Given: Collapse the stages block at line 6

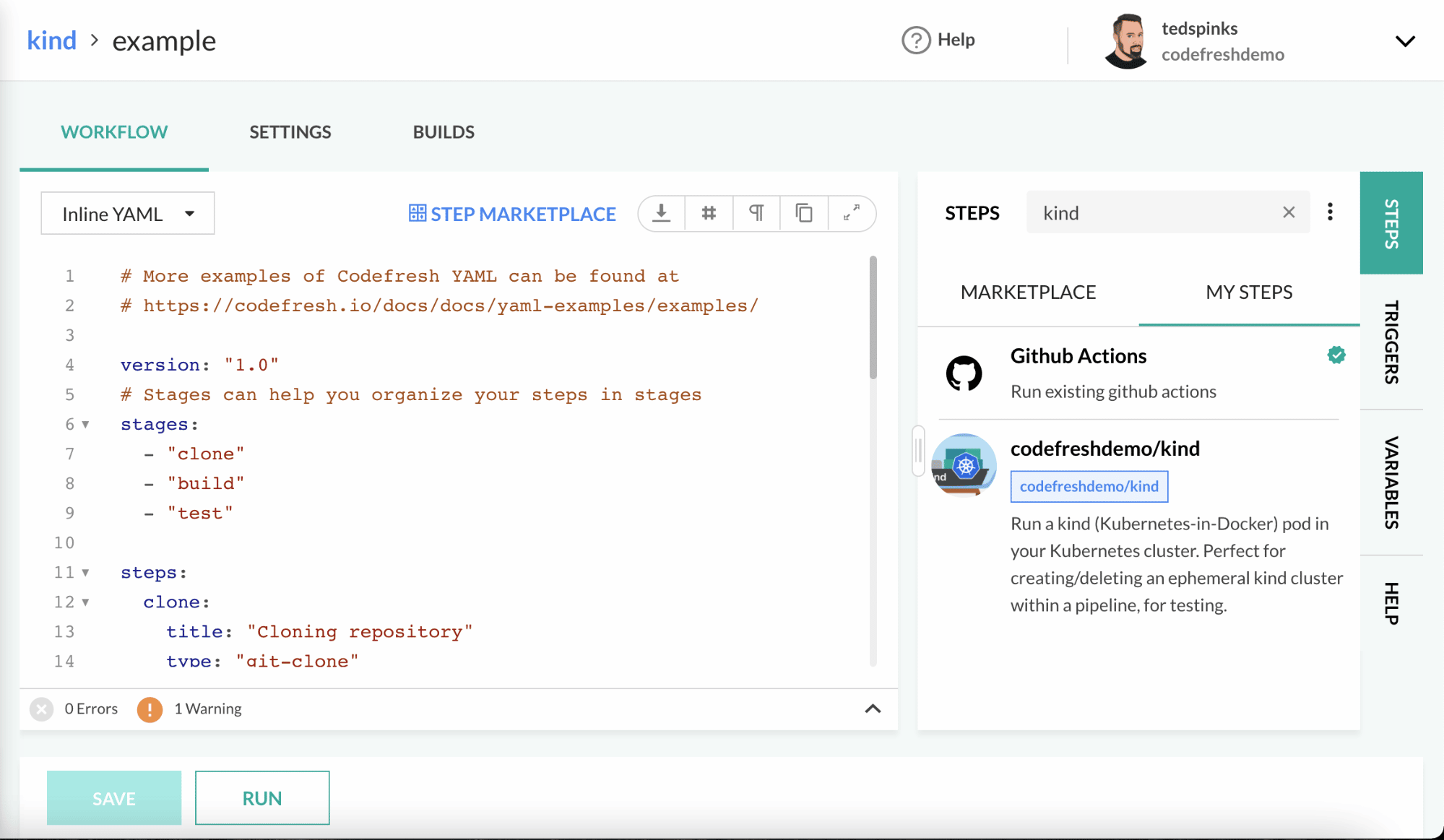Looking at the screenshot, I should 85,425.
